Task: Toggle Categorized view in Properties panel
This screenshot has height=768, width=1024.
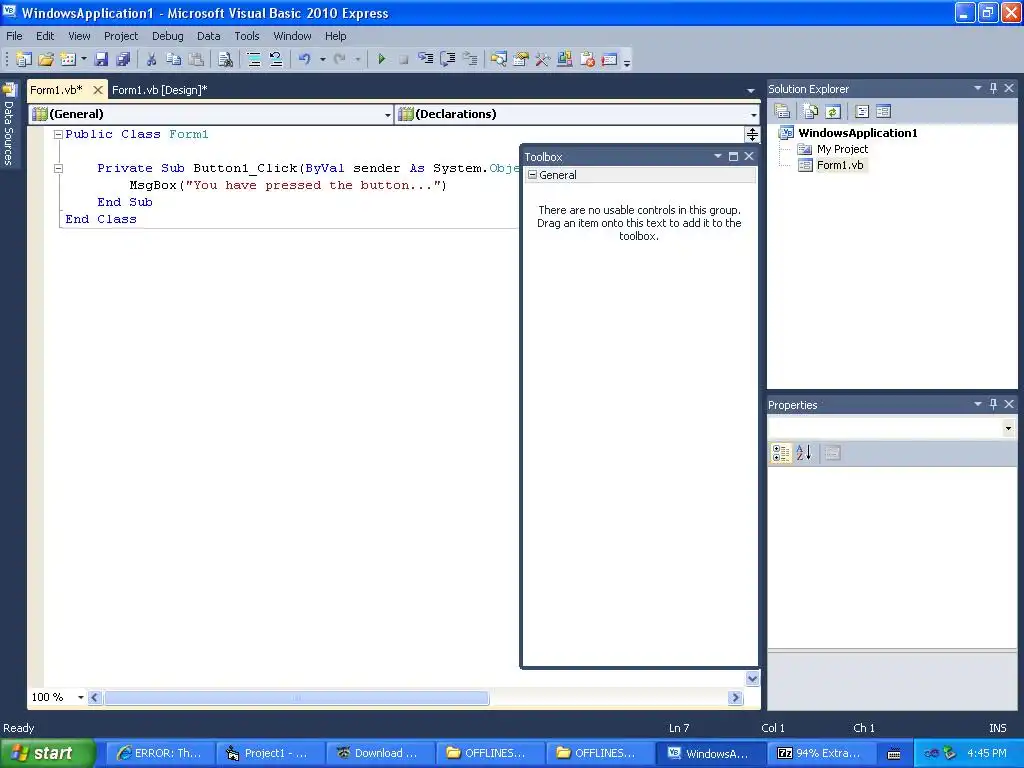Action: (782, 453)
